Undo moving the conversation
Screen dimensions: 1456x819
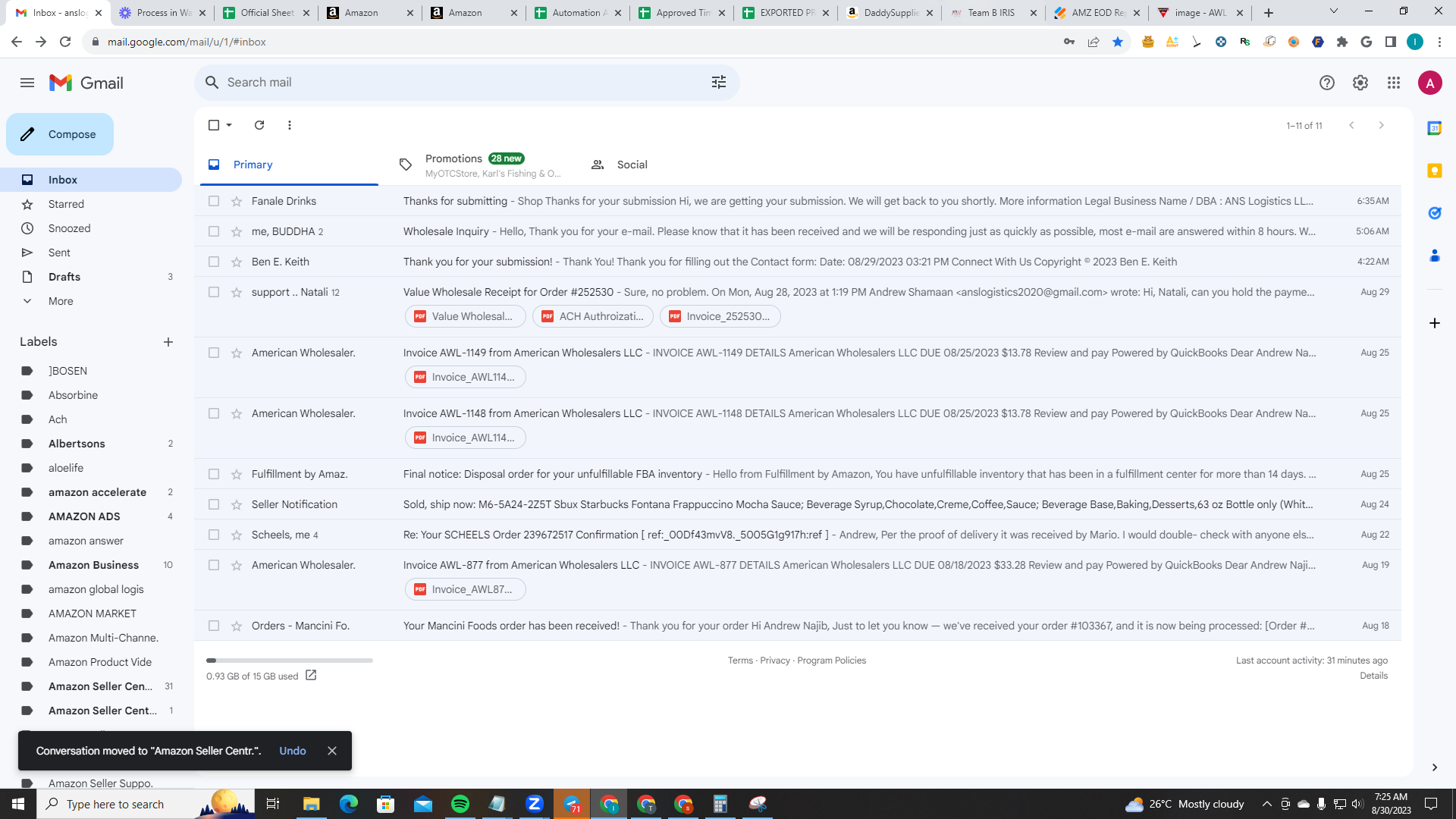pos(293,751)
